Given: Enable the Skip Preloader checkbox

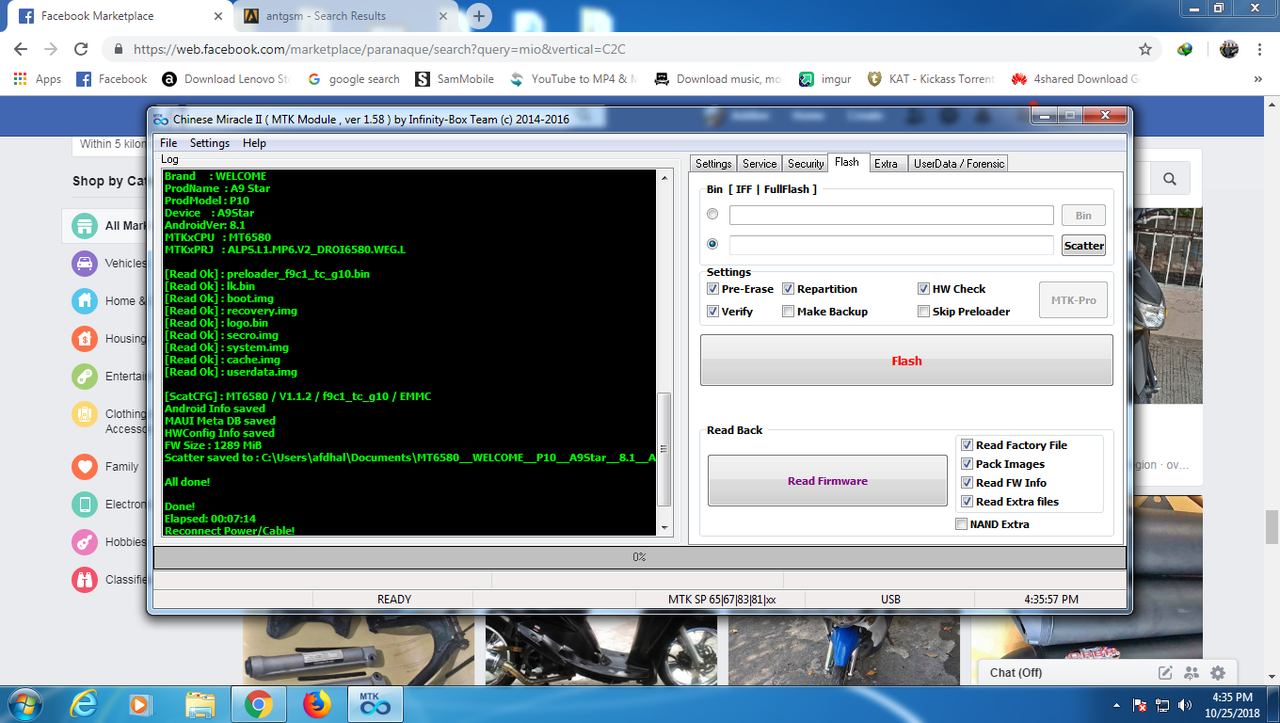Looking at the screenshot, I should click(924, 311).
